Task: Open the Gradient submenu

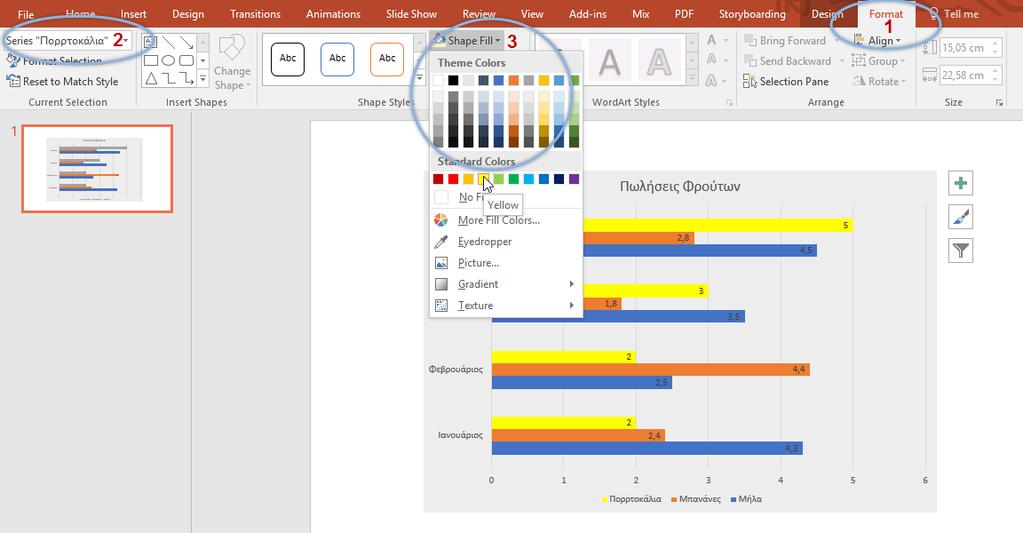Action: tap(506, 284)
